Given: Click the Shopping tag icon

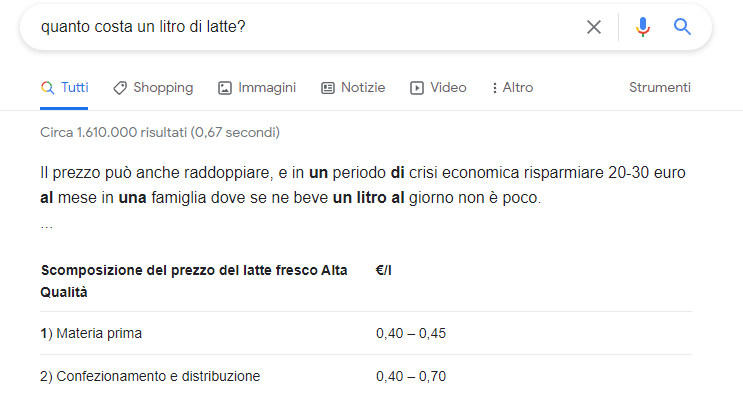Looking at the screenshot, I should pyautogui.click(x=120, y=88).
